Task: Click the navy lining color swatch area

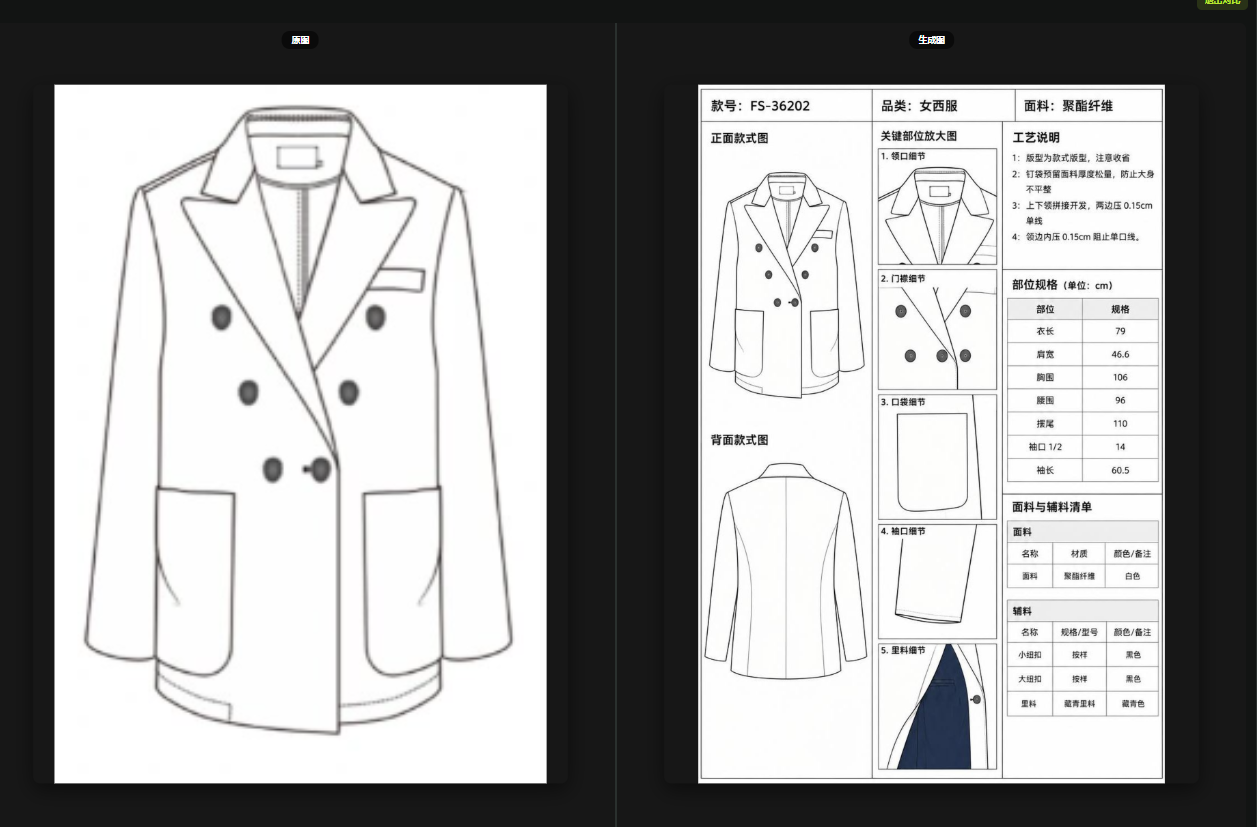Action: coord(937,720)
